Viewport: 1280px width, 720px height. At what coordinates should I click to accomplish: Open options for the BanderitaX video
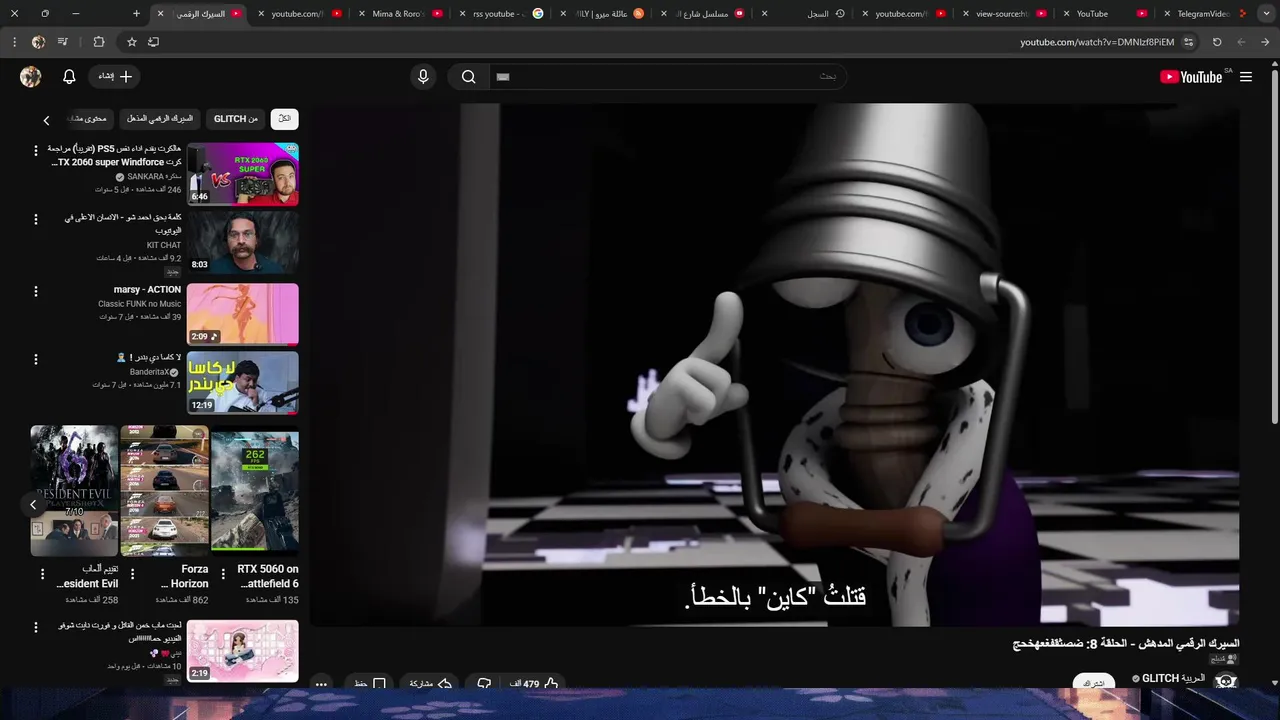pyautogui.click(x=36, y=359)
